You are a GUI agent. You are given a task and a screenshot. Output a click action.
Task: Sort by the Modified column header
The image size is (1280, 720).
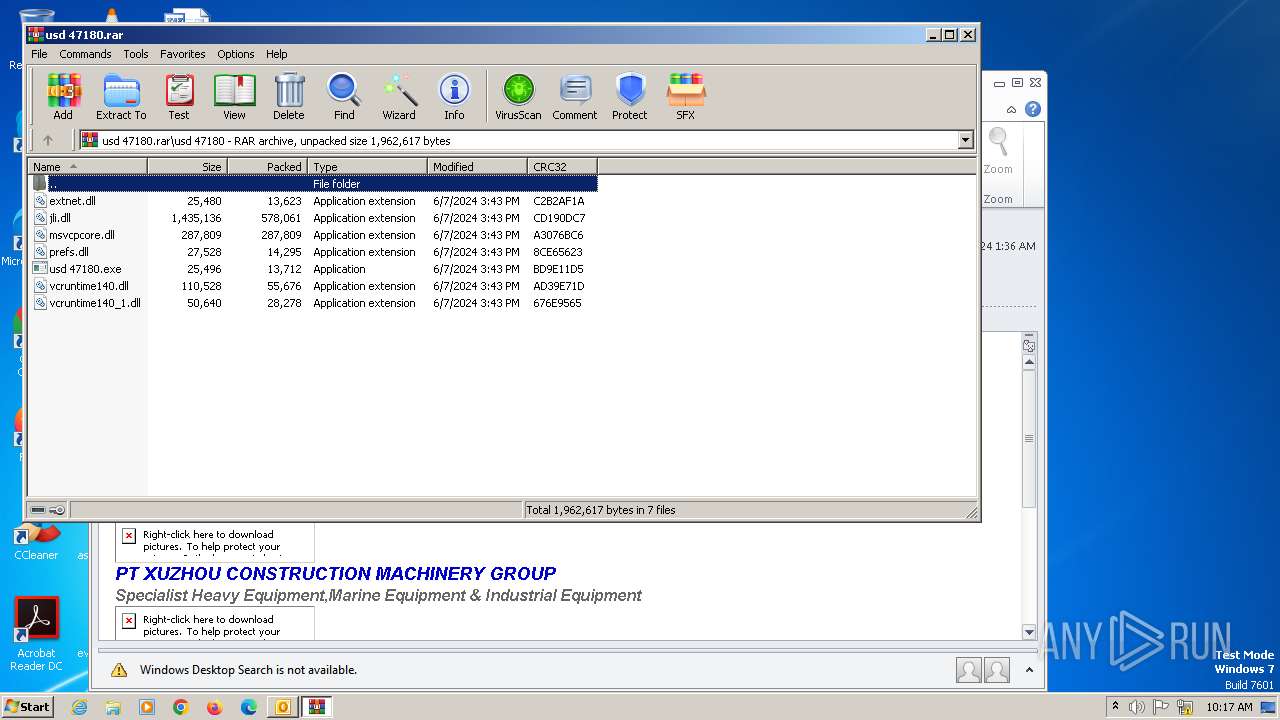coord(478,167)
